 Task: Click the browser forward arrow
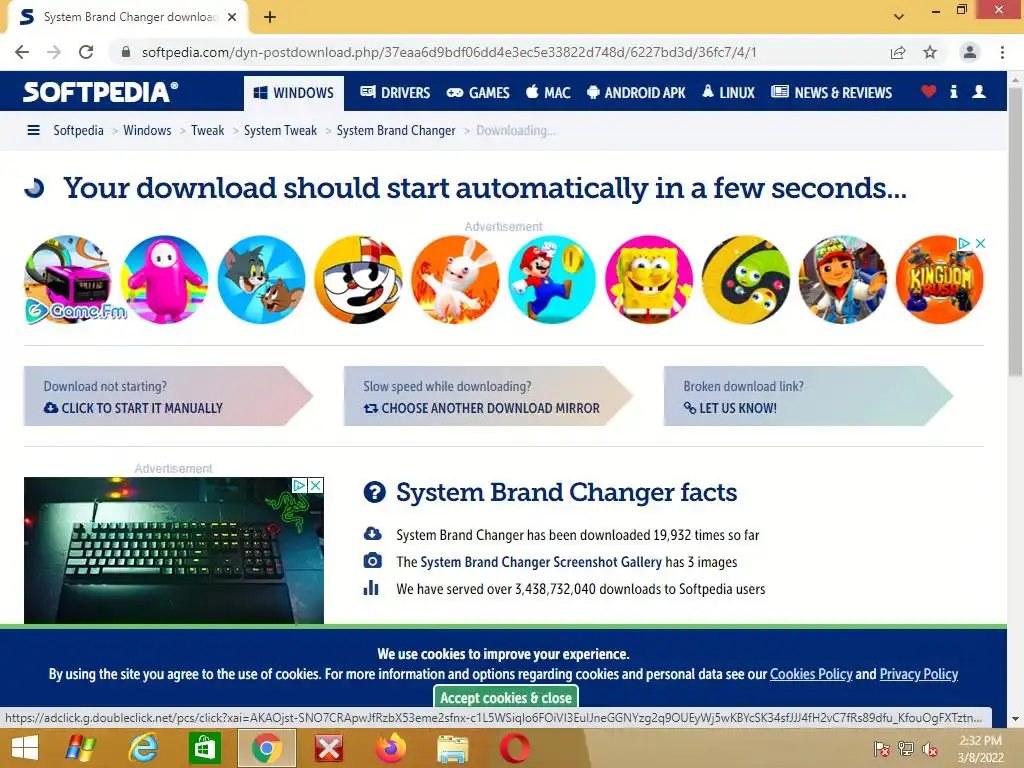(x=54, y=52)
